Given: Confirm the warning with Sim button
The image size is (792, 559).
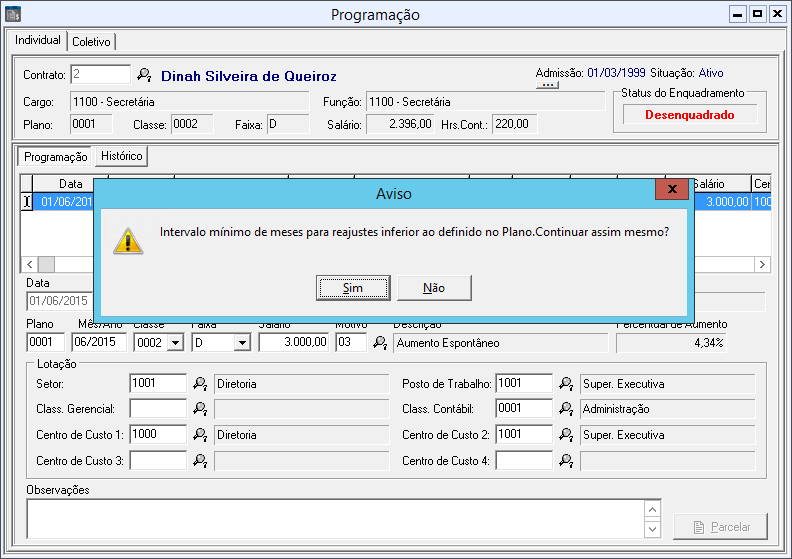Looking at the screenshot, I should click(353, 288).
